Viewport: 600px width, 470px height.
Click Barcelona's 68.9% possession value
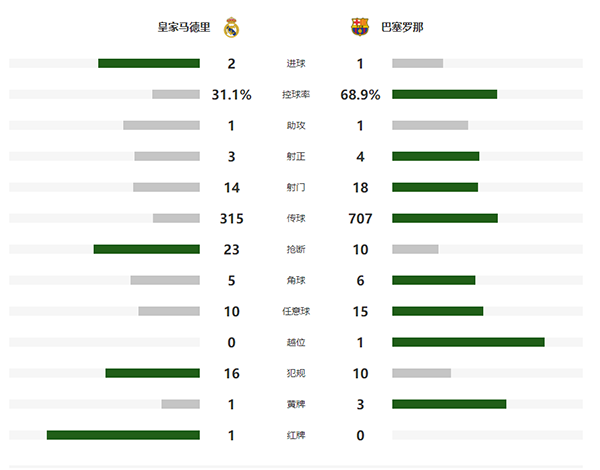(360, 95)
